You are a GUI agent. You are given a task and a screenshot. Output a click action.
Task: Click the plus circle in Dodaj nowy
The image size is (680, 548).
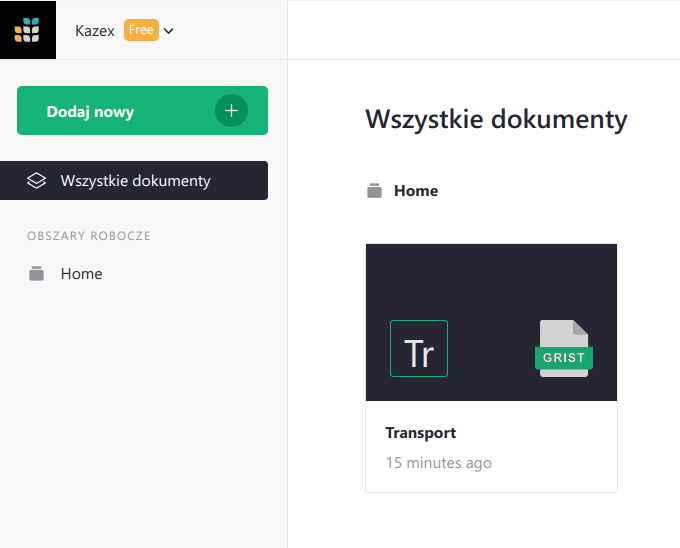pos(231,111)
